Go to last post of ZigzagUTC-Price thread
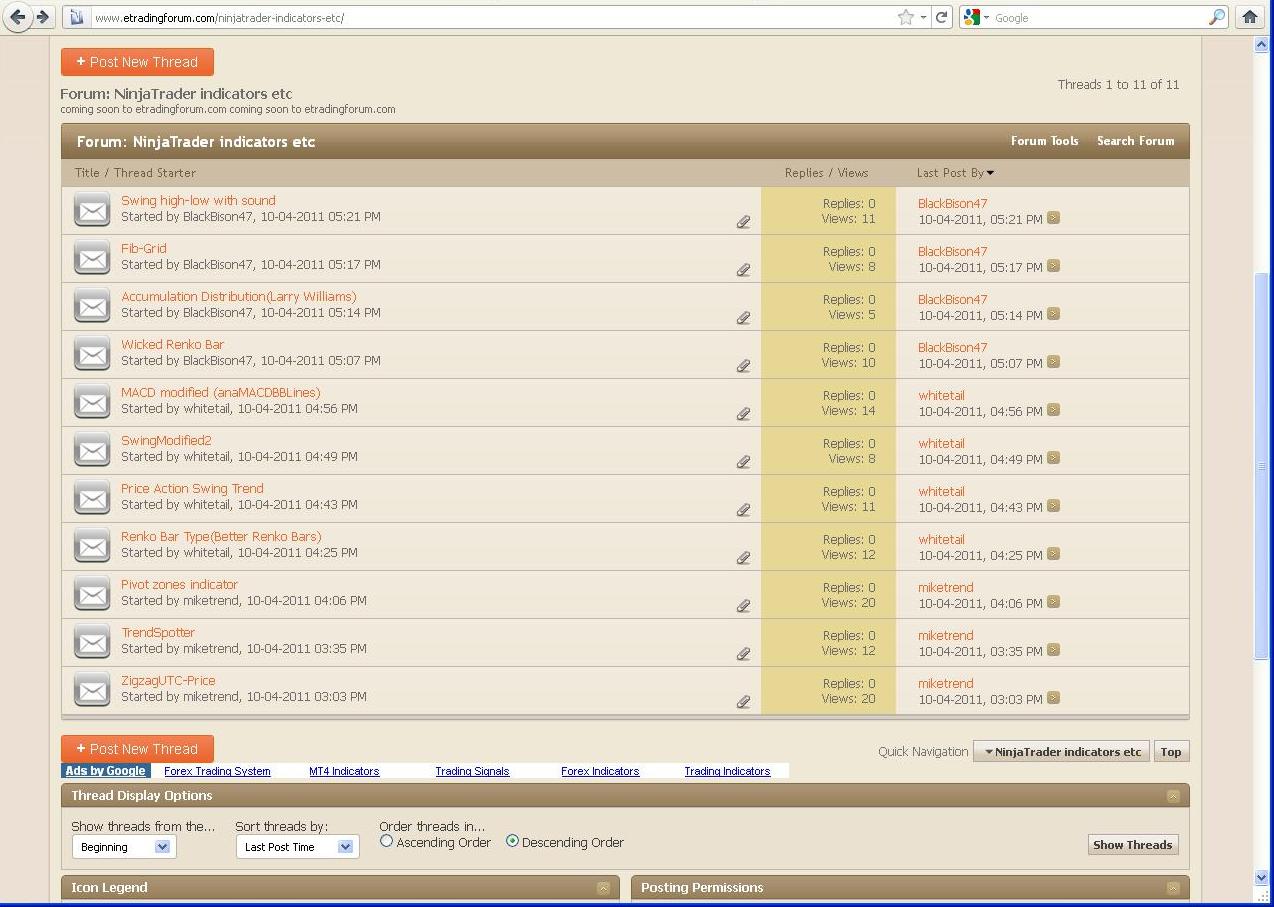 pos(1053,698)
